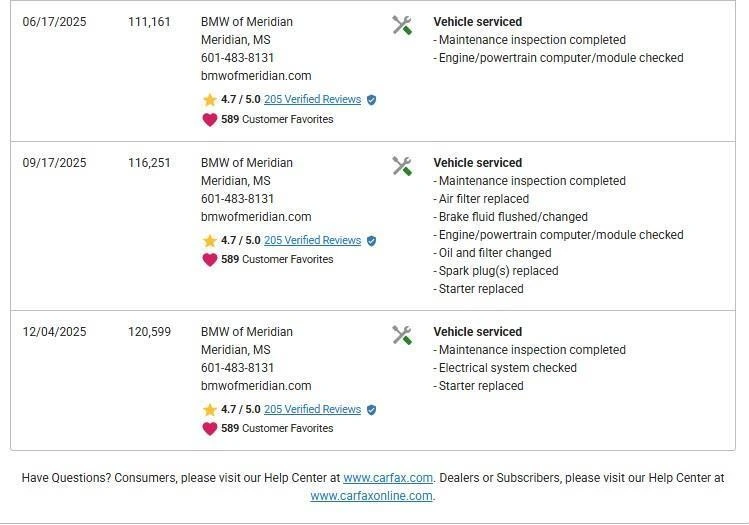Viewport: 749px width, 525px height.
Task: Click bmwofmeridian.com in 06/17/2025 entry
Action: pyautogui.click(x=256, y=76)
